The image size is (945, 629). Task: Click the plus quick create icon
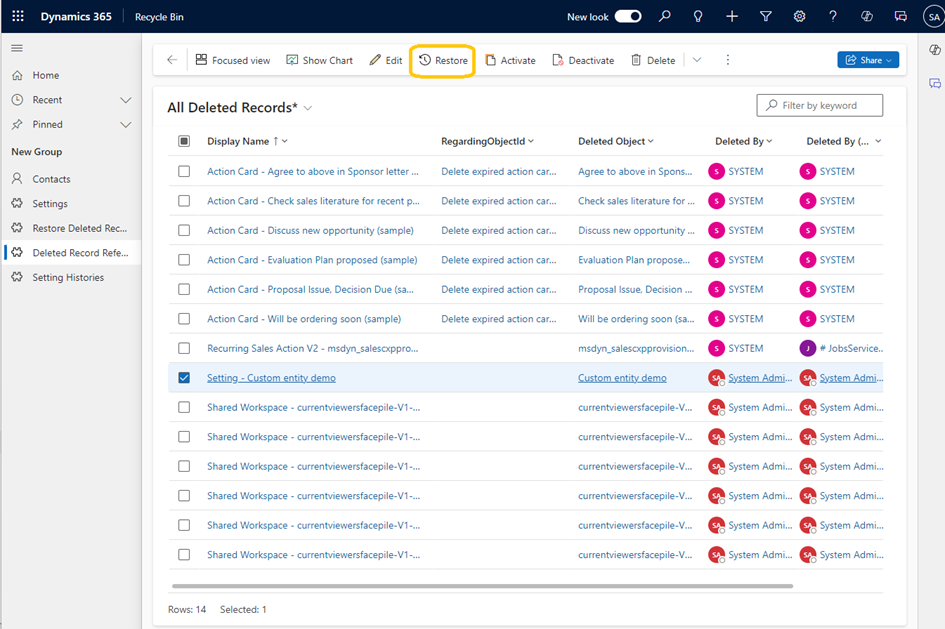coord(732,16)
